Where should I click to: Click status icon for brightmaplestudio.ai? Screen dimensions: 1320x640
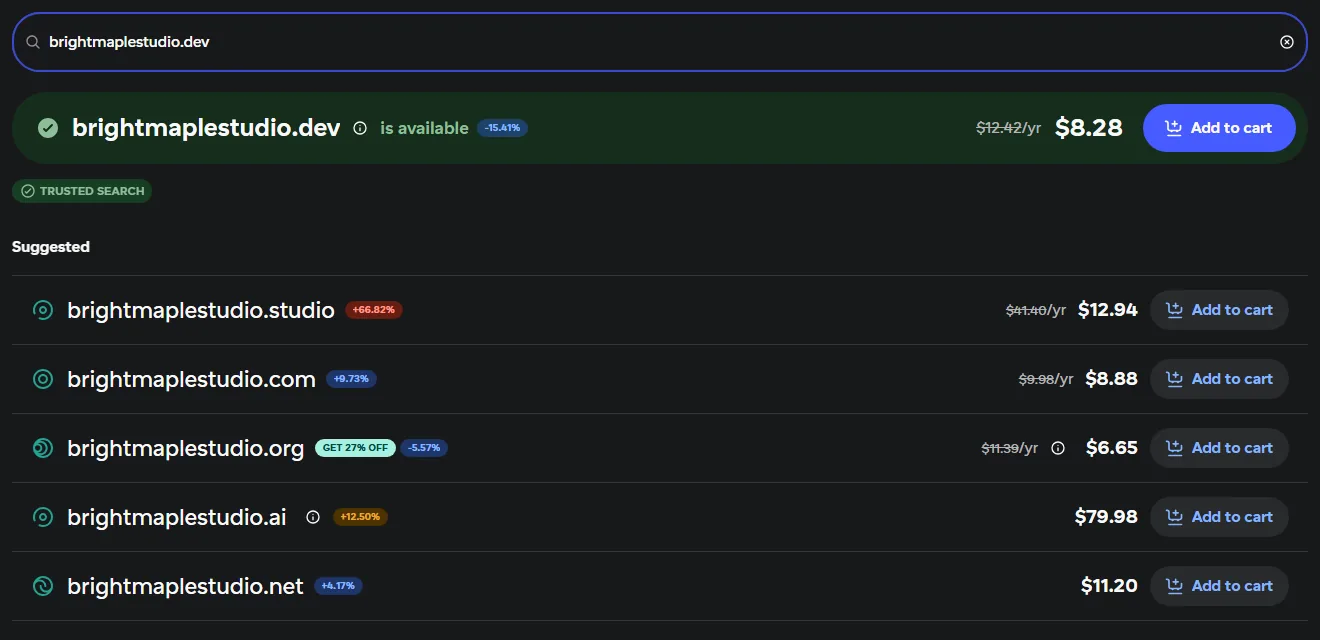point(43,517)
